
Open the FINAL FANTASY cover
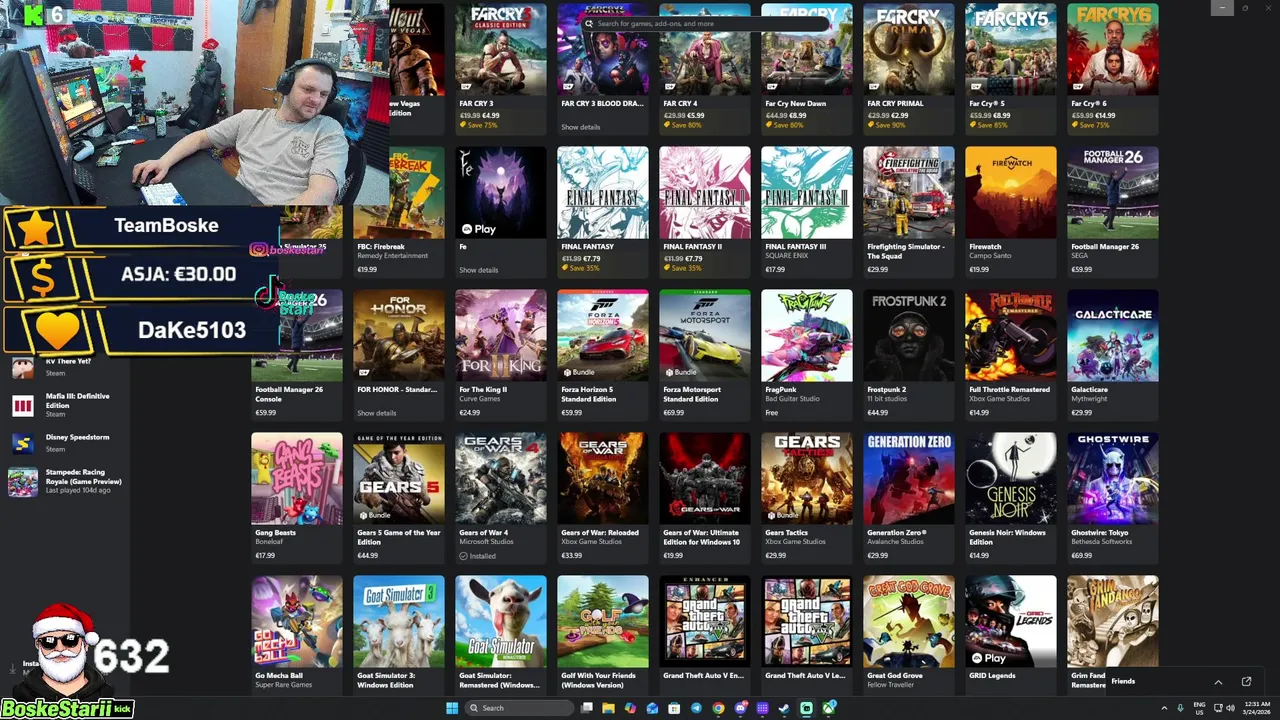(x=603, y=192)
